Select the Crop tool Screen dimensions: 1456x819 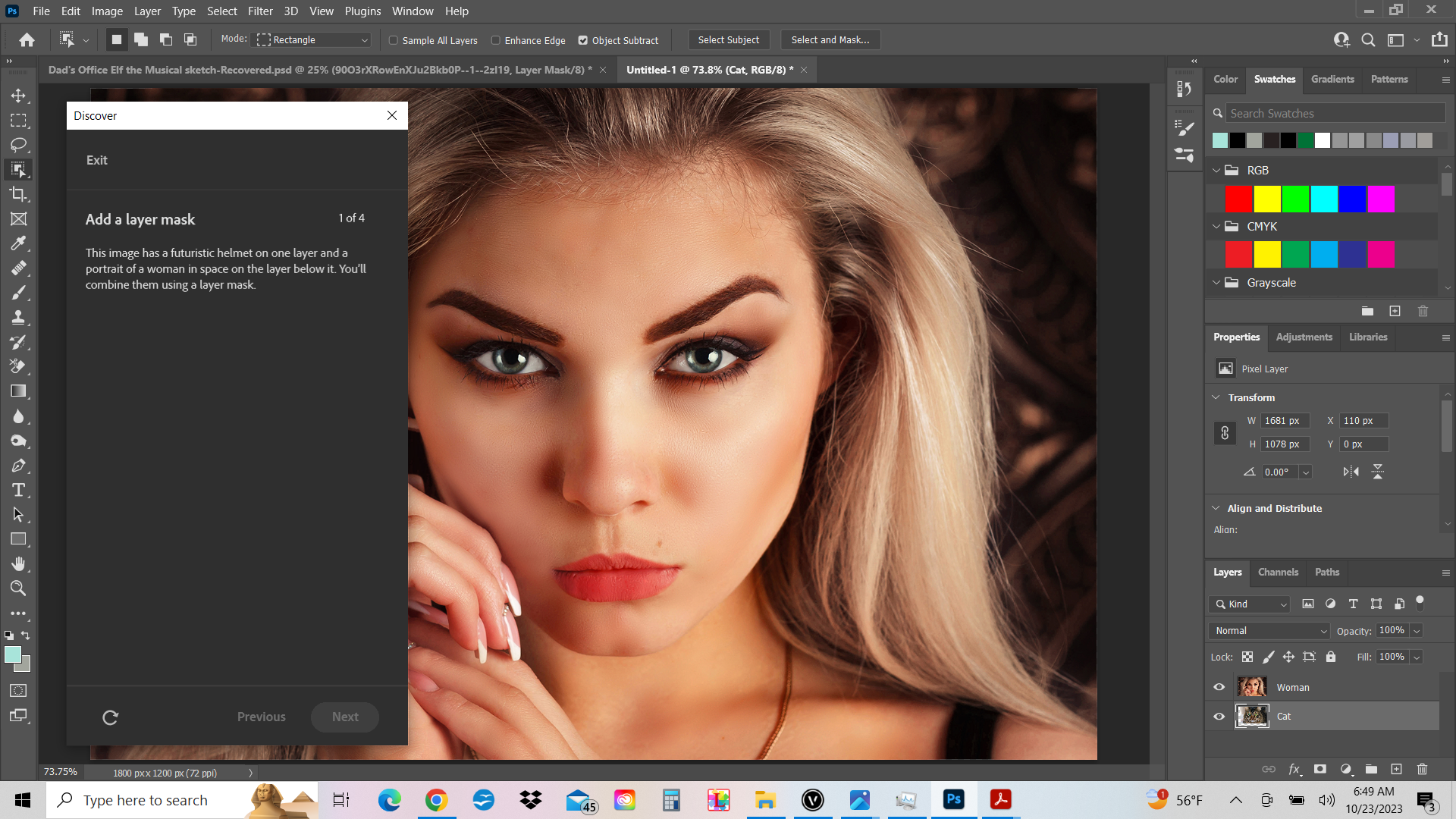coord(19,195)
